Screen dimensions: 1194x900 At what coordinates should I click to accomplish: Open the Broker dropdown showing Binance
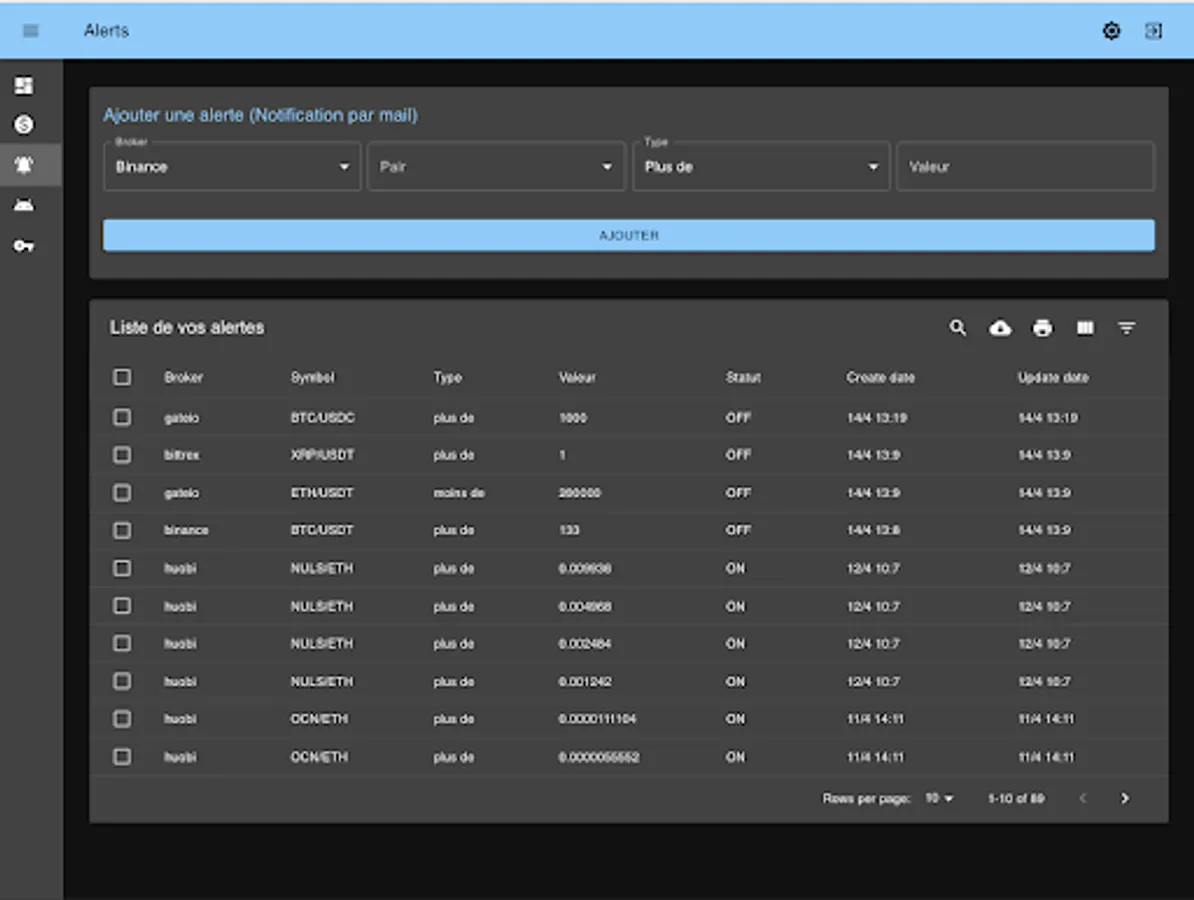pyautogui.click(x=232, y=166)
